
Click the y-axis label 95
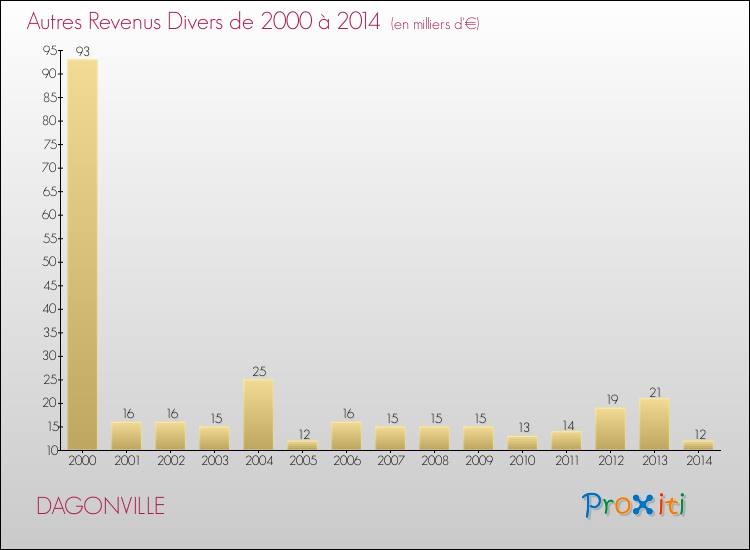[x=50, y=50]
